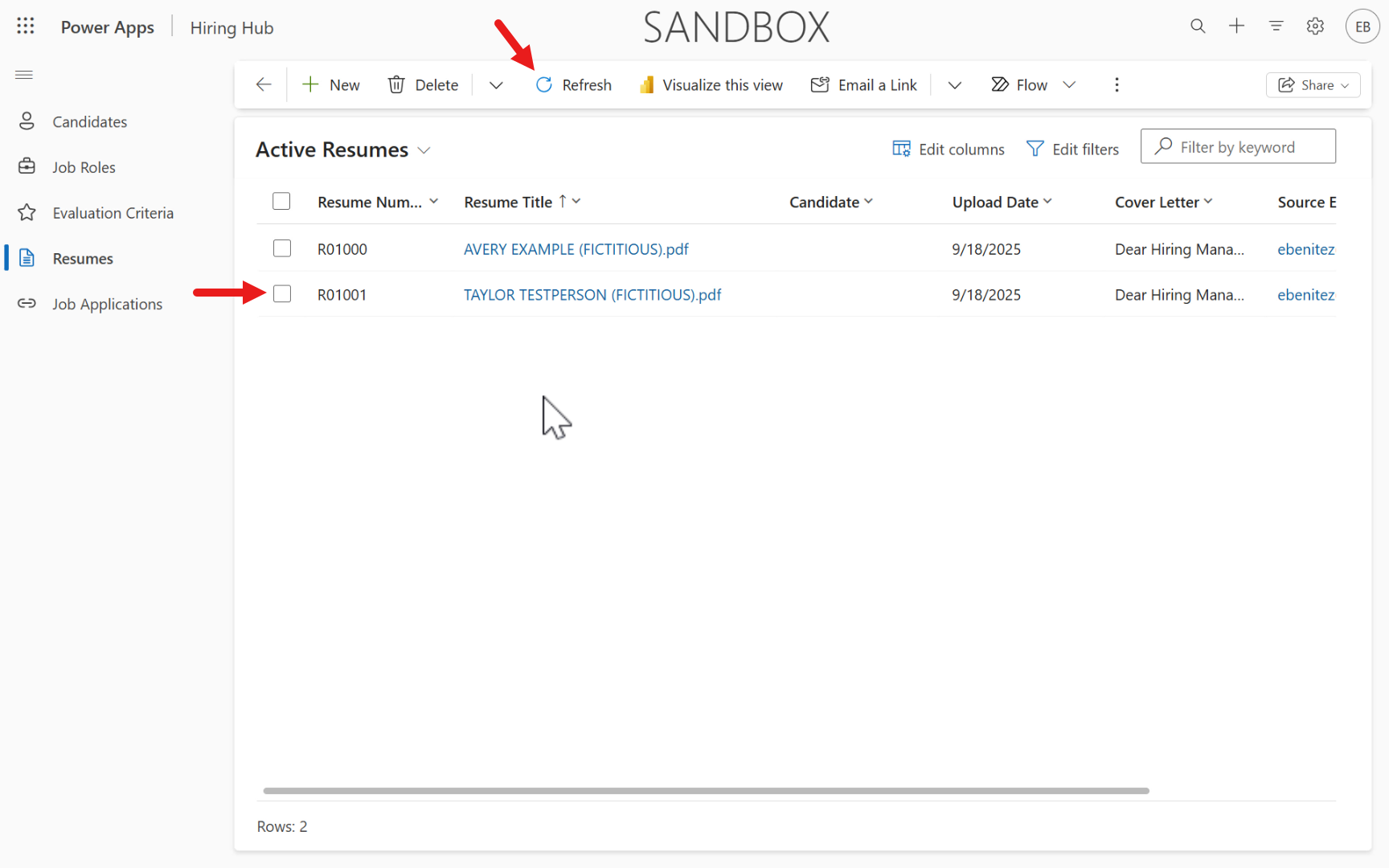The image size is (1389, 868).
Task: Select the R01000 row checkbox
Action: pos(281,248)
